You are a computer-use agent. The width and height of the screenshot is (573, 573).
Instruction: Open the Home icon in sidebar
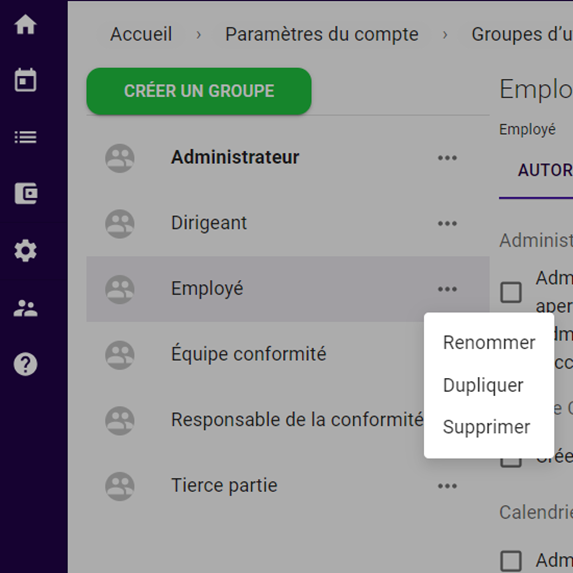click(x=25, y=25)
